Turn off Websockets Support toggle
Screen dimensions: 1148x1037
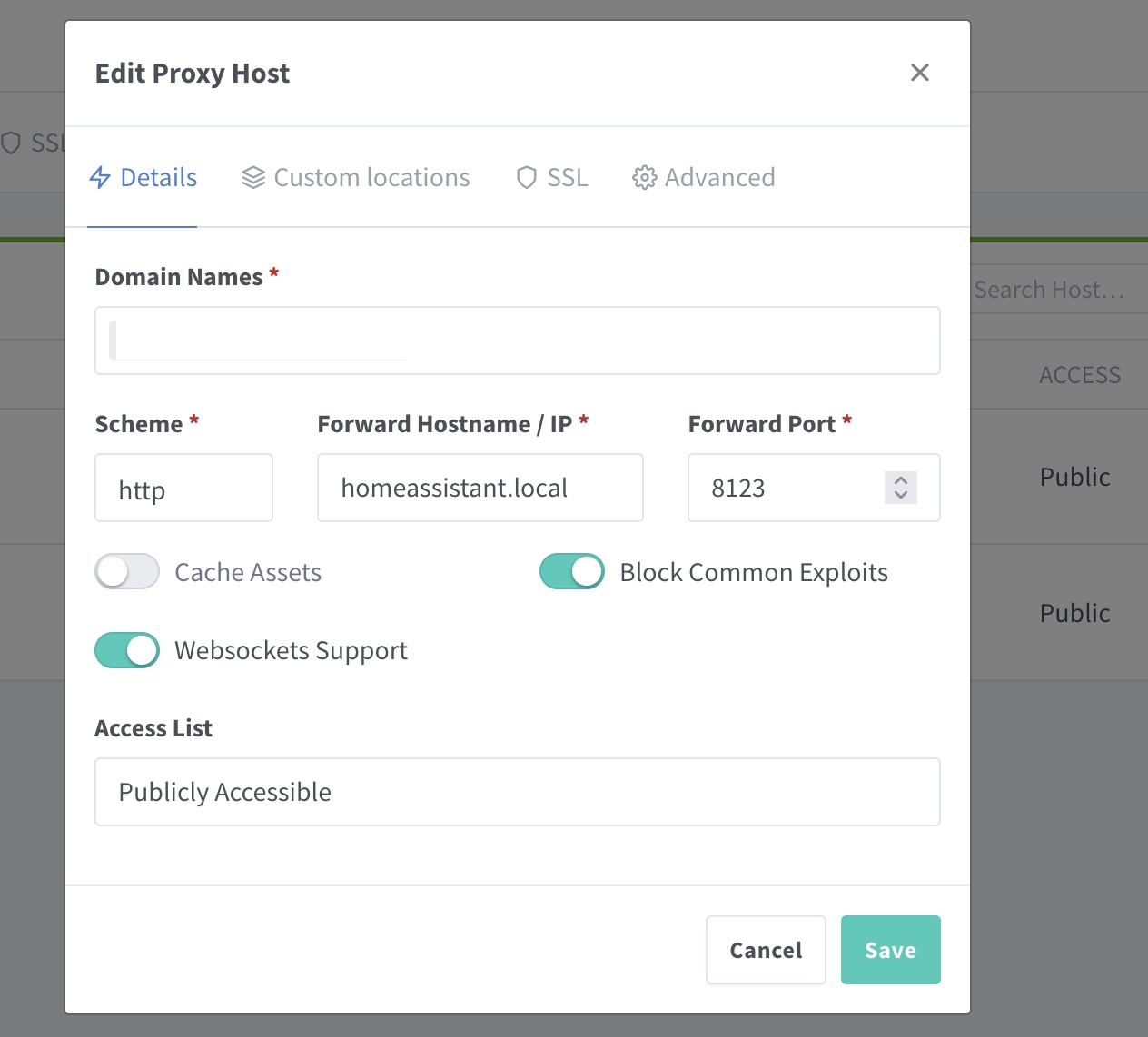pos(127,650)
